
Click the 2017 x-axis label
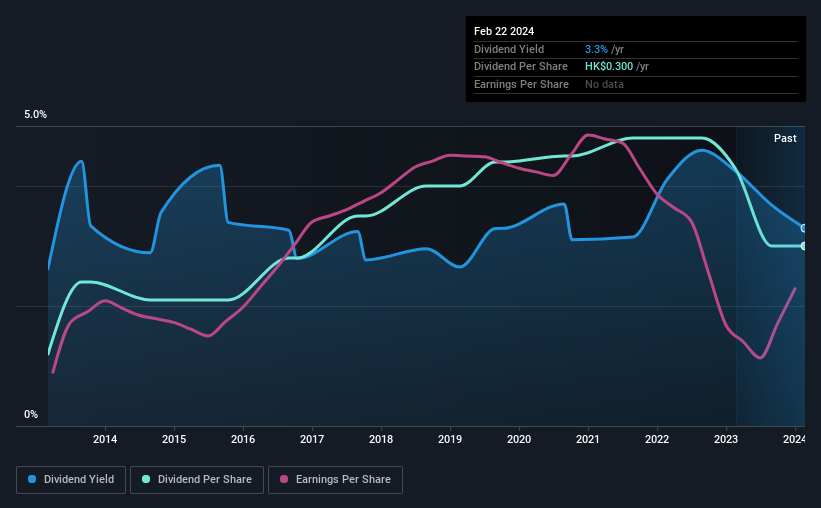[312, 439]
